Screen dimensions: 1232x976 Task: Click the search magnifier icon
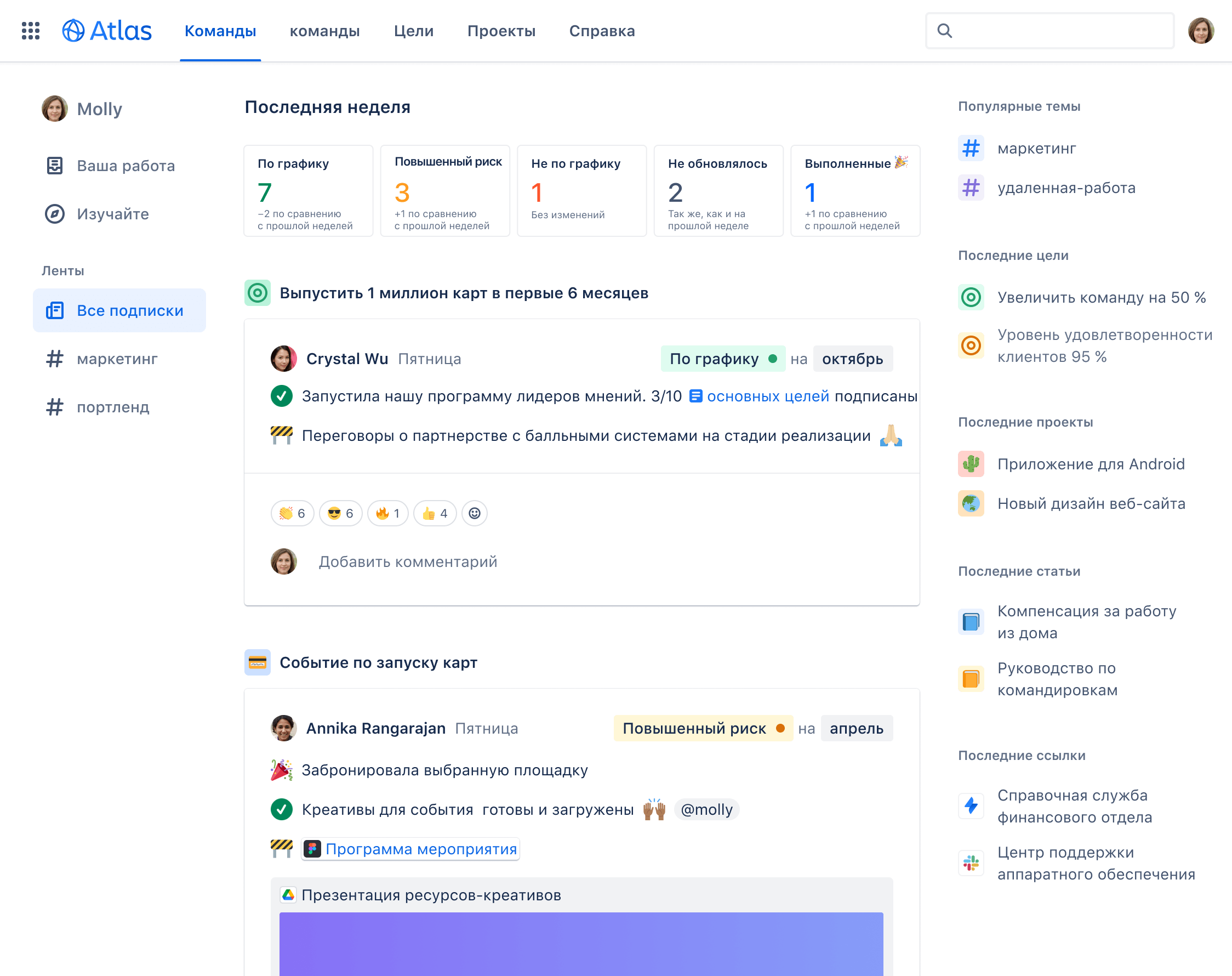(x=945, y=30)
